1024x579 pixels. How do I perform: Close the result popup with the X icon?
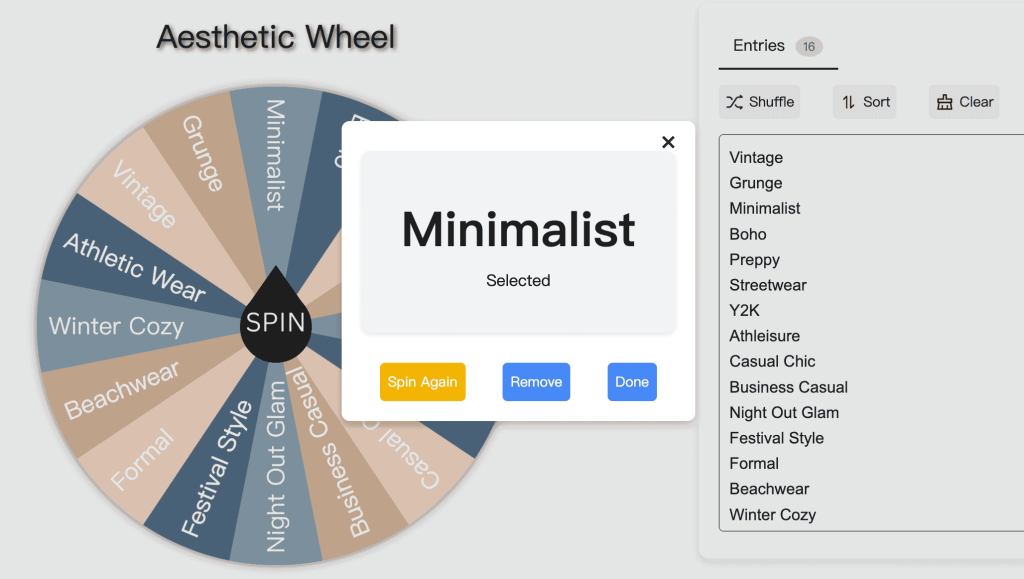[x=668, y=142]
